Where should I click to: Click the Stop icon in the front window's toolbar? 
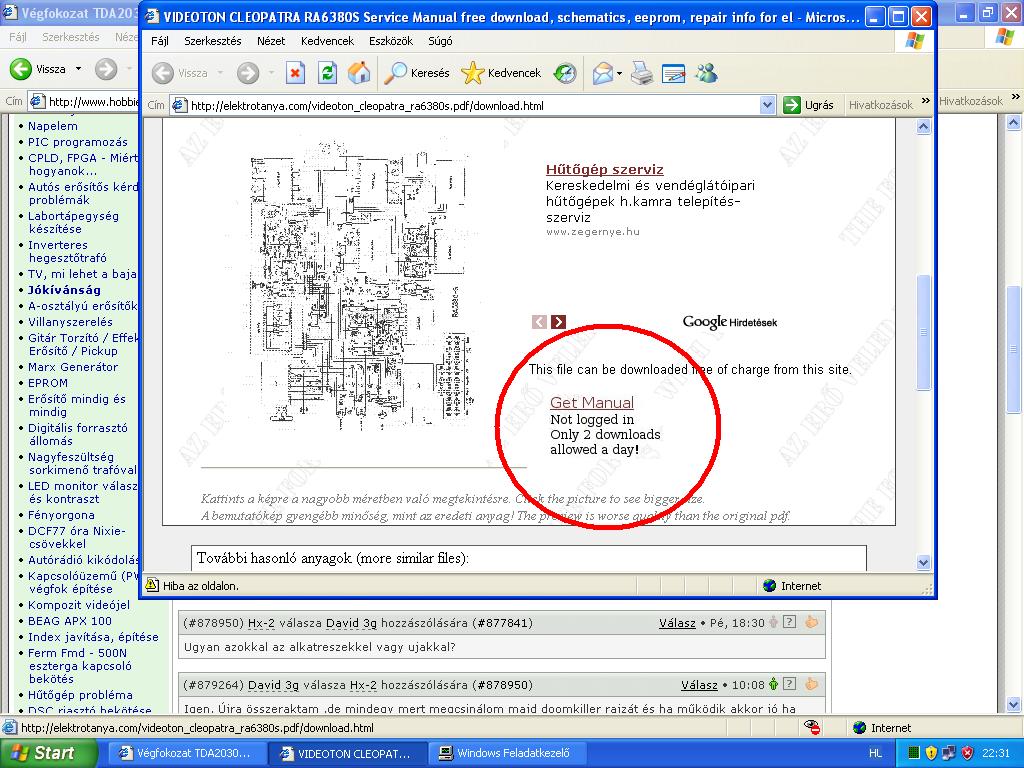296,73
